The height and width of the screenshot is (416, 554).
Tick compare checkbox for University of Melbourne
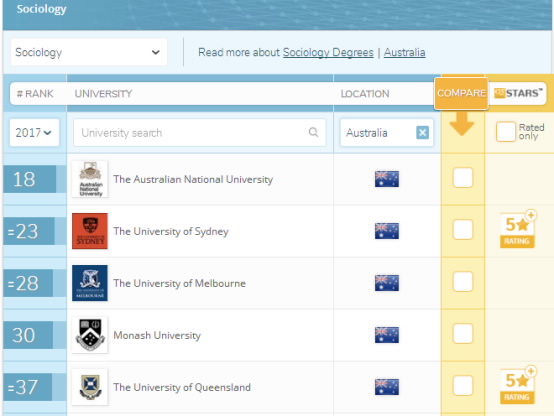tap(462, 281)
